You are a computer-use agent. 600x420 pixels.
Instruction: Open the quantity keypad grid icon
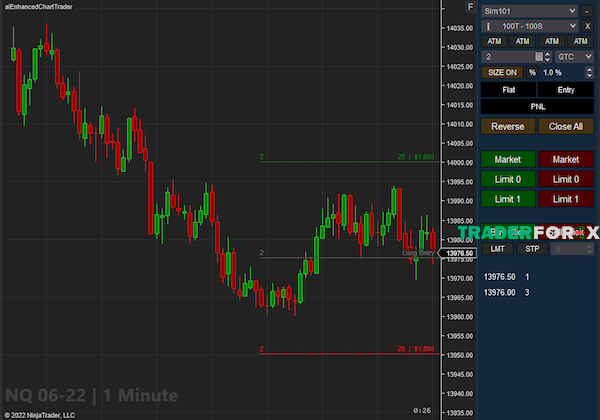pyautogui.click(x=539, y=57)
